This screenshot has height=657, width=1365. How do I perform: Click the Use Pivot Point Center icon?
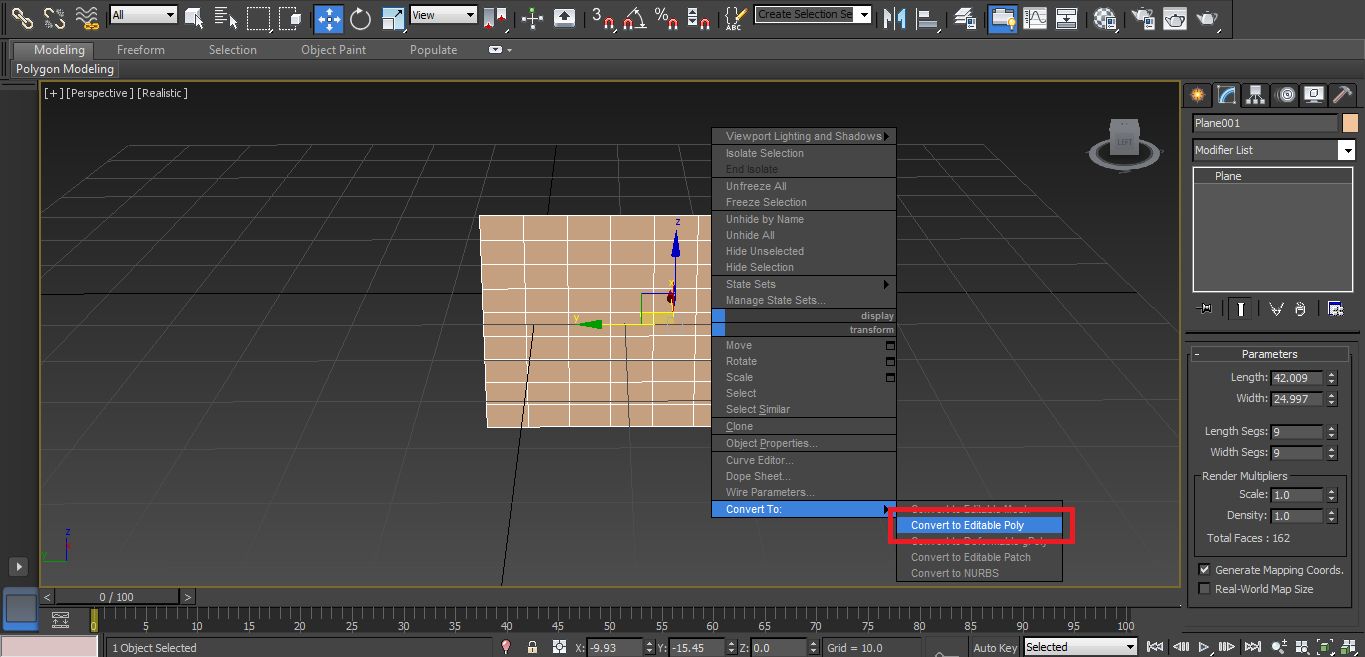[495, 17]
